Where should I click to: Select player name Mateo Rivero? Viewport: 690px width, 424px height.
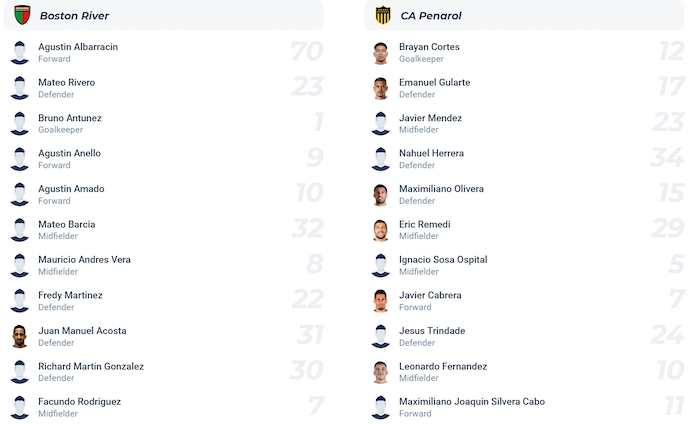[66, 83]
